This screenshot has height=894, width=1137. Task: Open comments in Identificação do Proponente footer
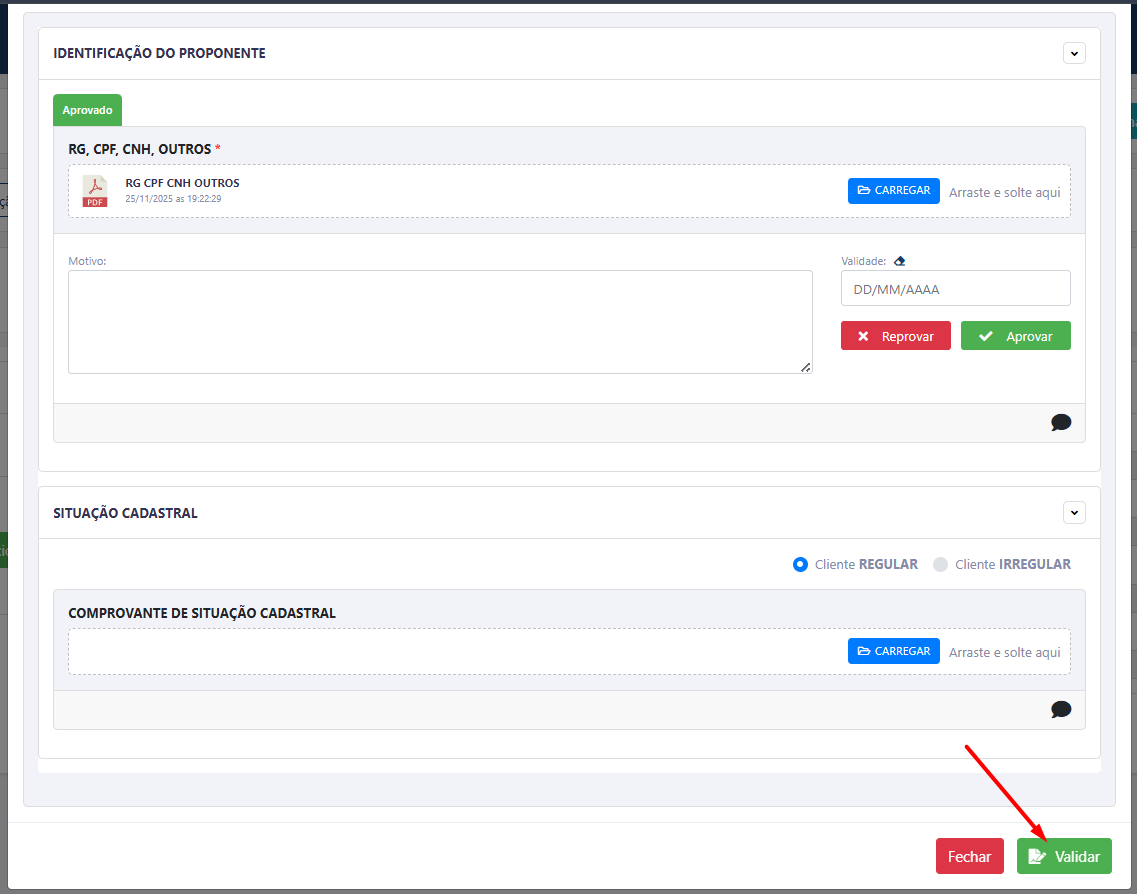pyautogui.click(x=1061, y=422)
